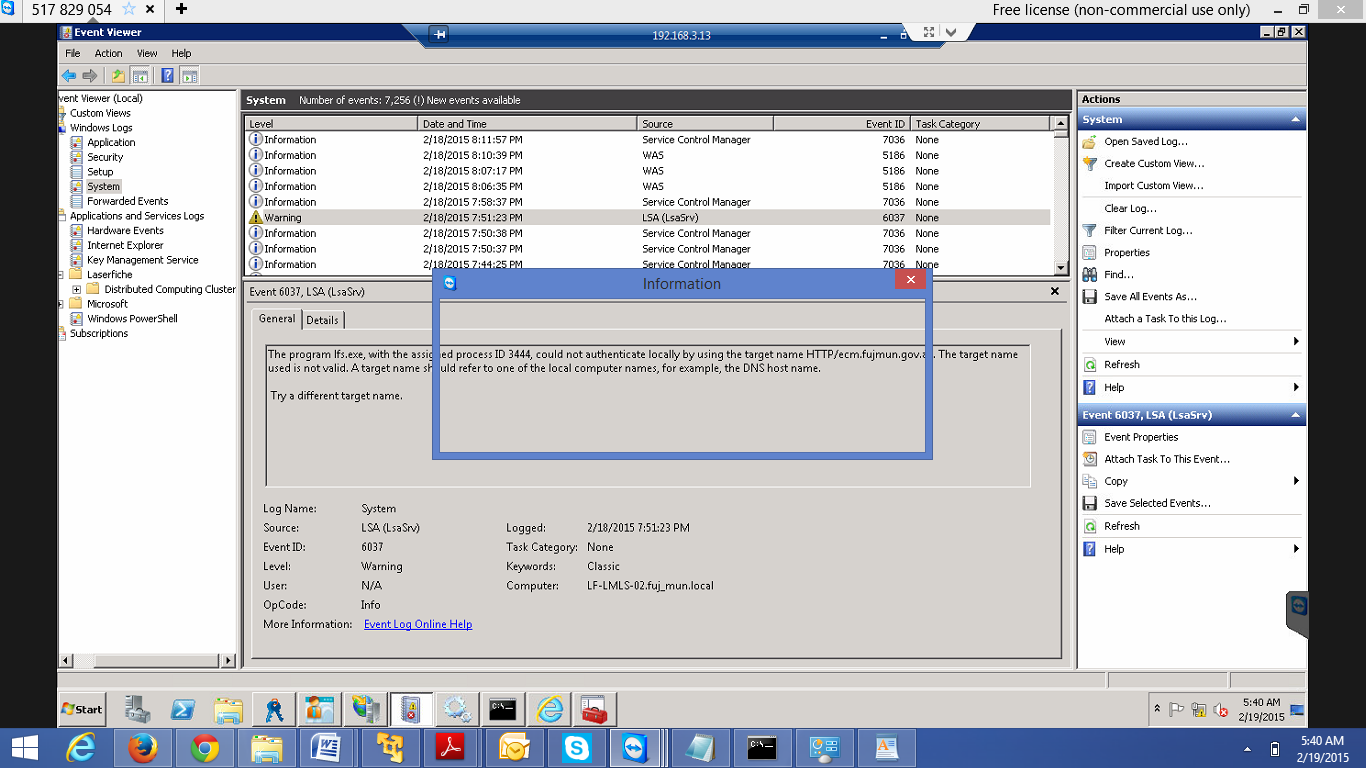Open Firefox from the Windows taskbar
The width and height of the screenshot is (1366, 768).
point(143,748)
